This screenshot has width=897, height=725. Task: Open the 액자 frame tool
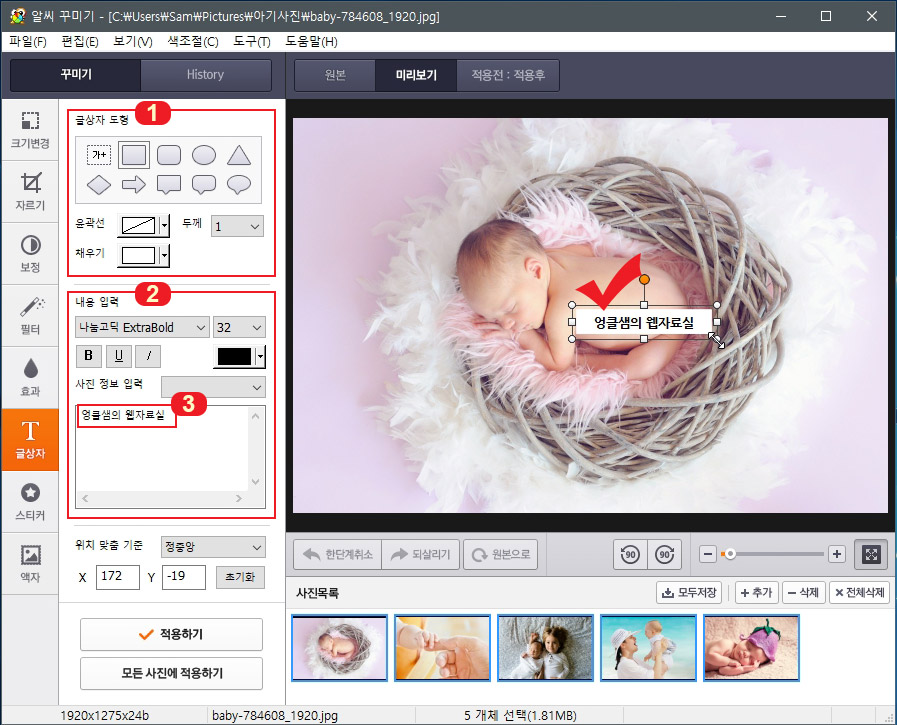[30, 564]
